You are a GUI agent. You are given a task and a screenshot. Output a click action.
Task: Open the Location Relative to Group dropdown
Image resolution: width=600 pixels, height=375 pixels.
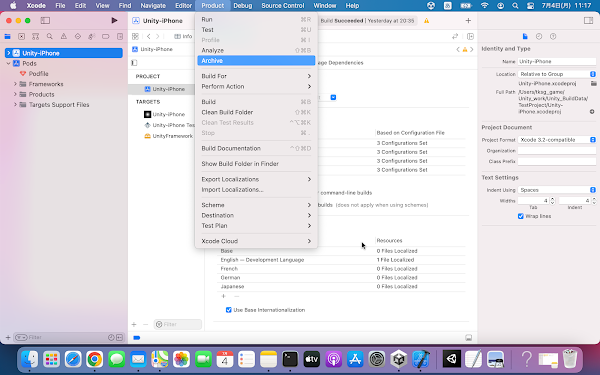click(x=557, y=74)
